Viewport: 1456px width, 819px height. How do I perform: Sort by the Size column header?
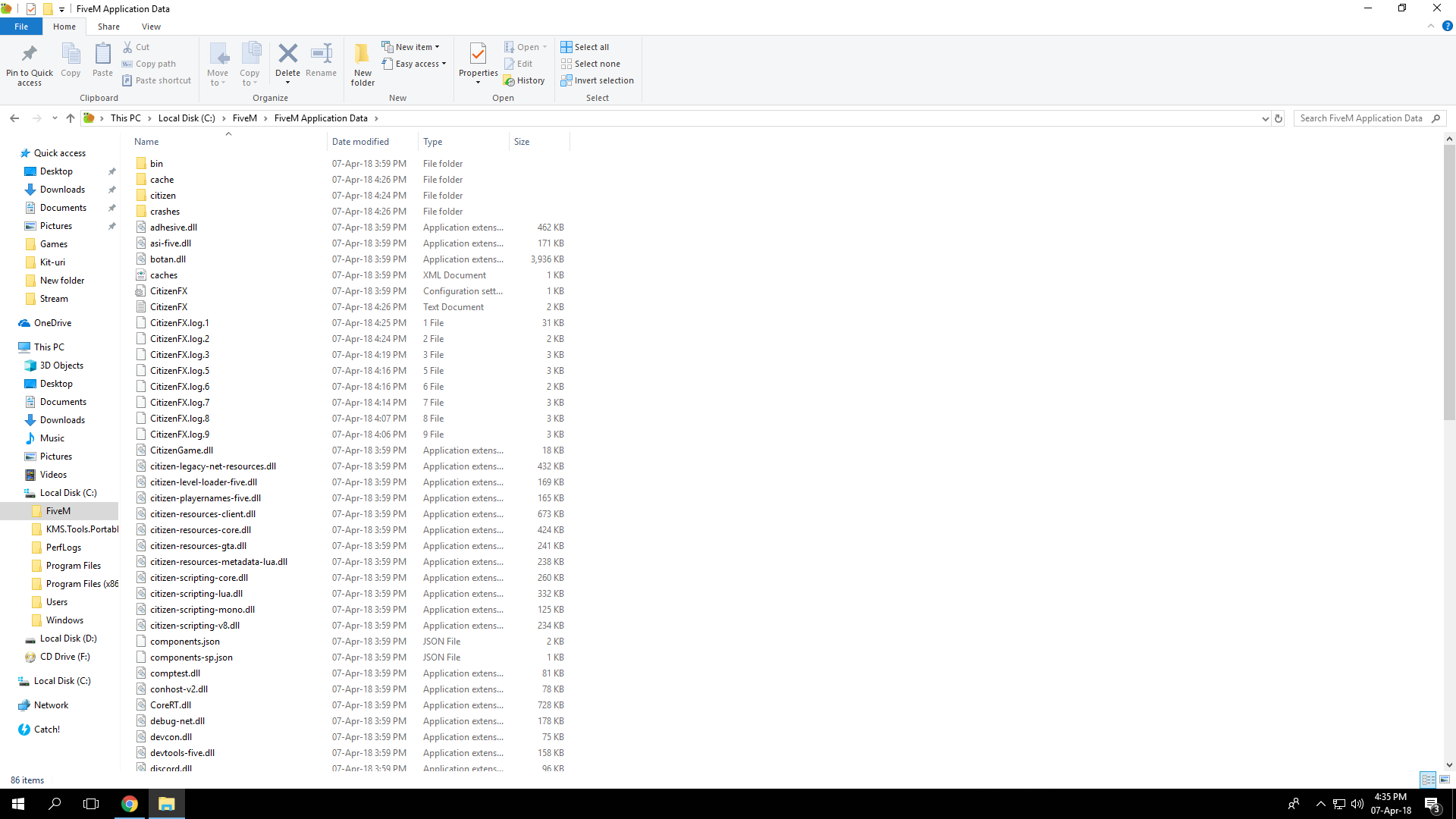click(x=539, y=142)
